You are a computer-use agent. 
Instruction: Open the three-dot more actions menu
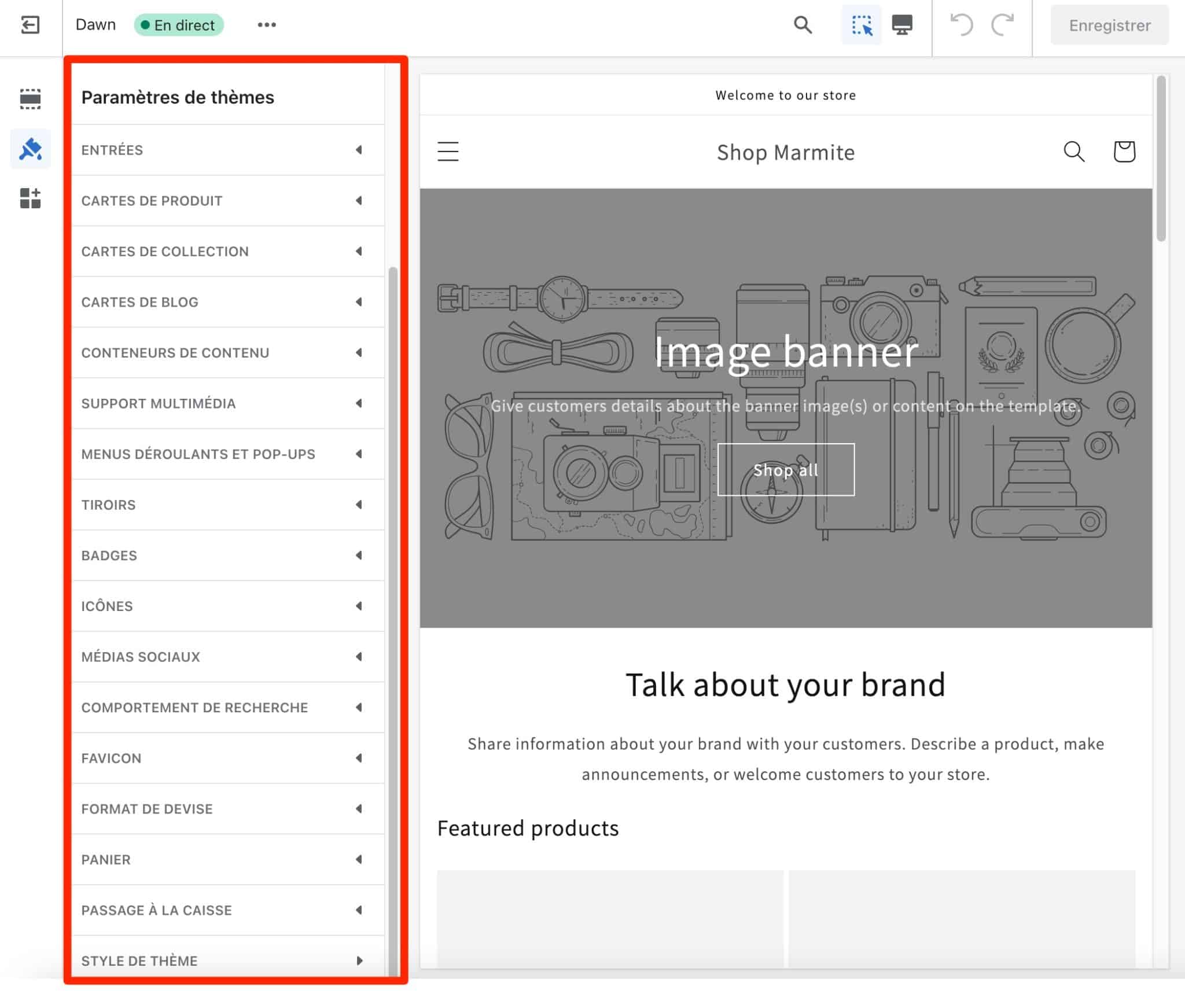(x=267, y=25)
